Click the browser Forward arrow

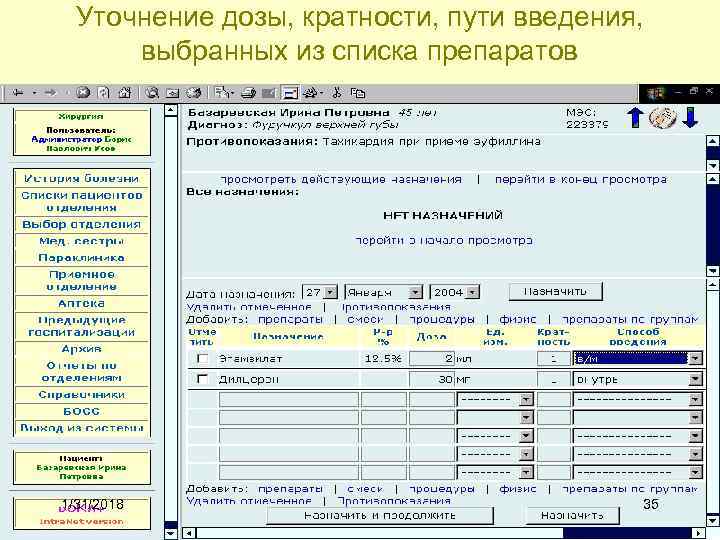[x=51, y=93]
